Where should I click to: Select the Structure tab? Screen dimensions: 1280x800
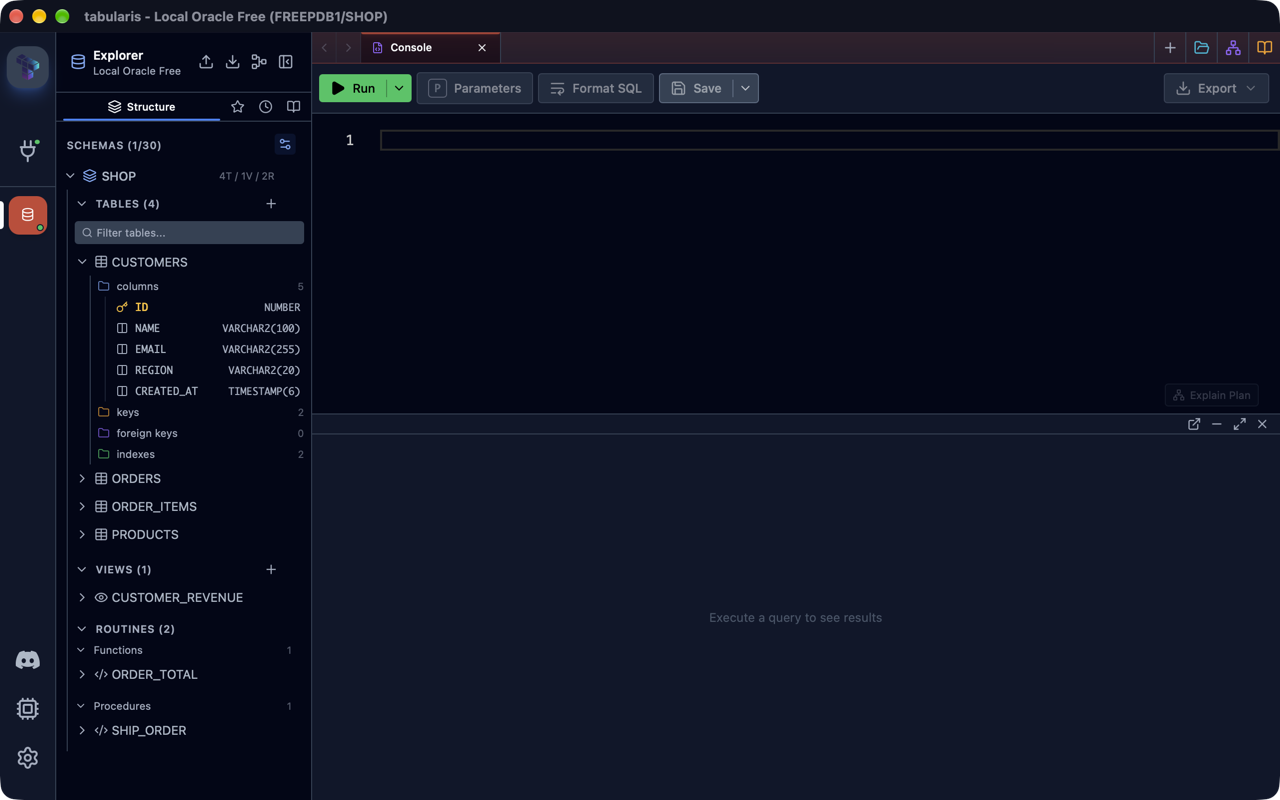(x=141, y=107)
